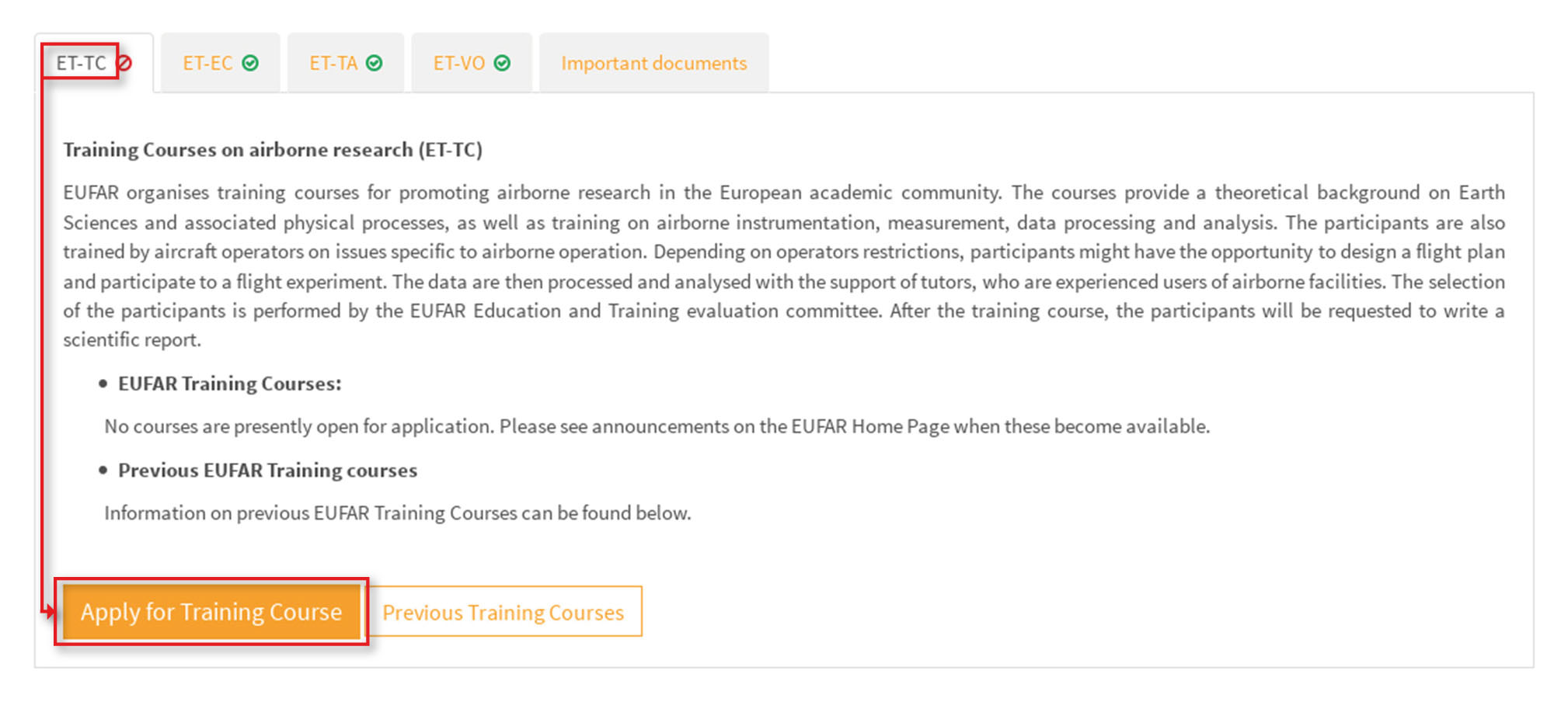Open the Important documents tab
This screenshot has height=702, width=1568.
[653, 63]
